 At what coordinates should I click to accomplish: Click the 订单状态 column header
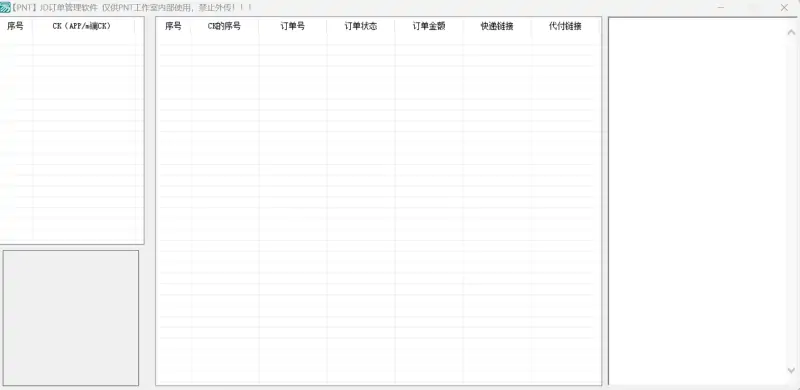[x=361, y=26]
